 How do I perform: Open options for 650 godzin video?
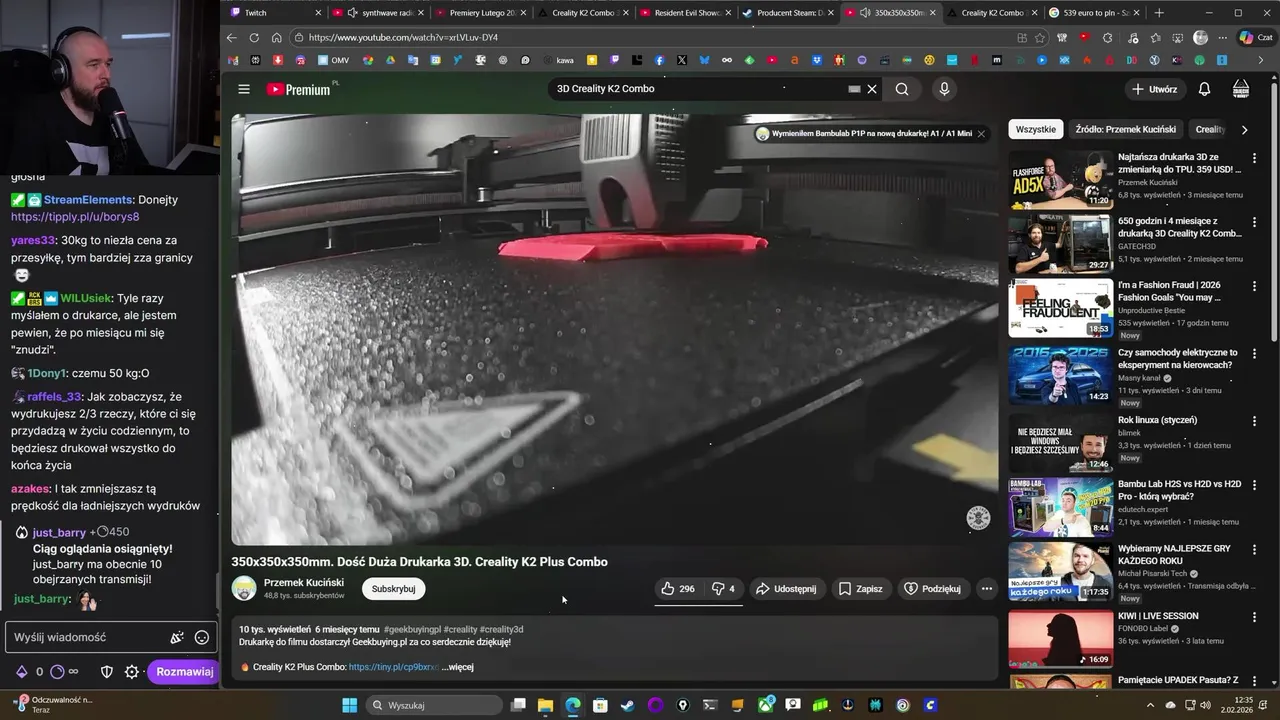click(x=1254, y=222)
